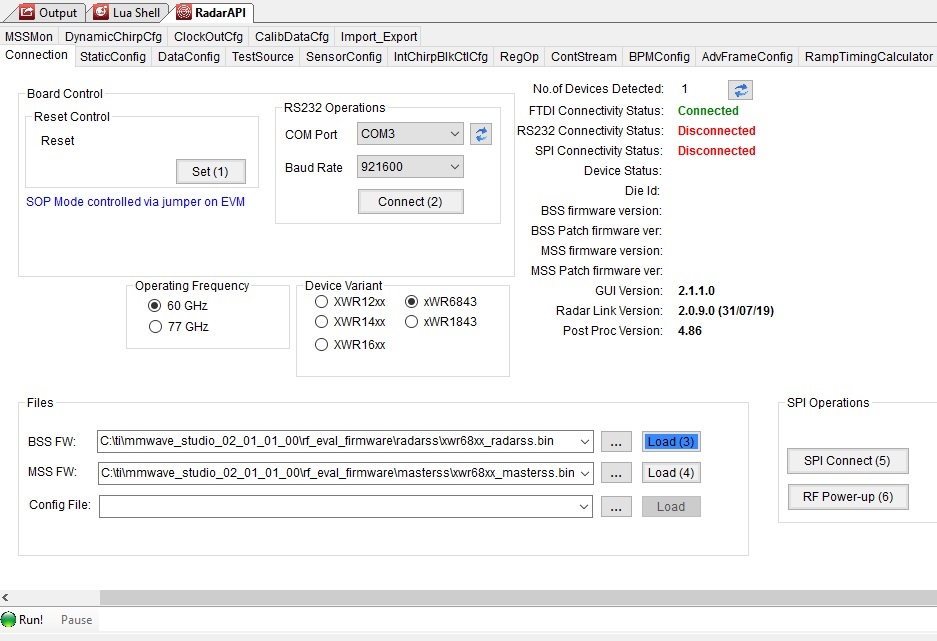Screen dimensions: 937x641
Task: Open the SensorConfig tab
Action: tap(343, 56)
